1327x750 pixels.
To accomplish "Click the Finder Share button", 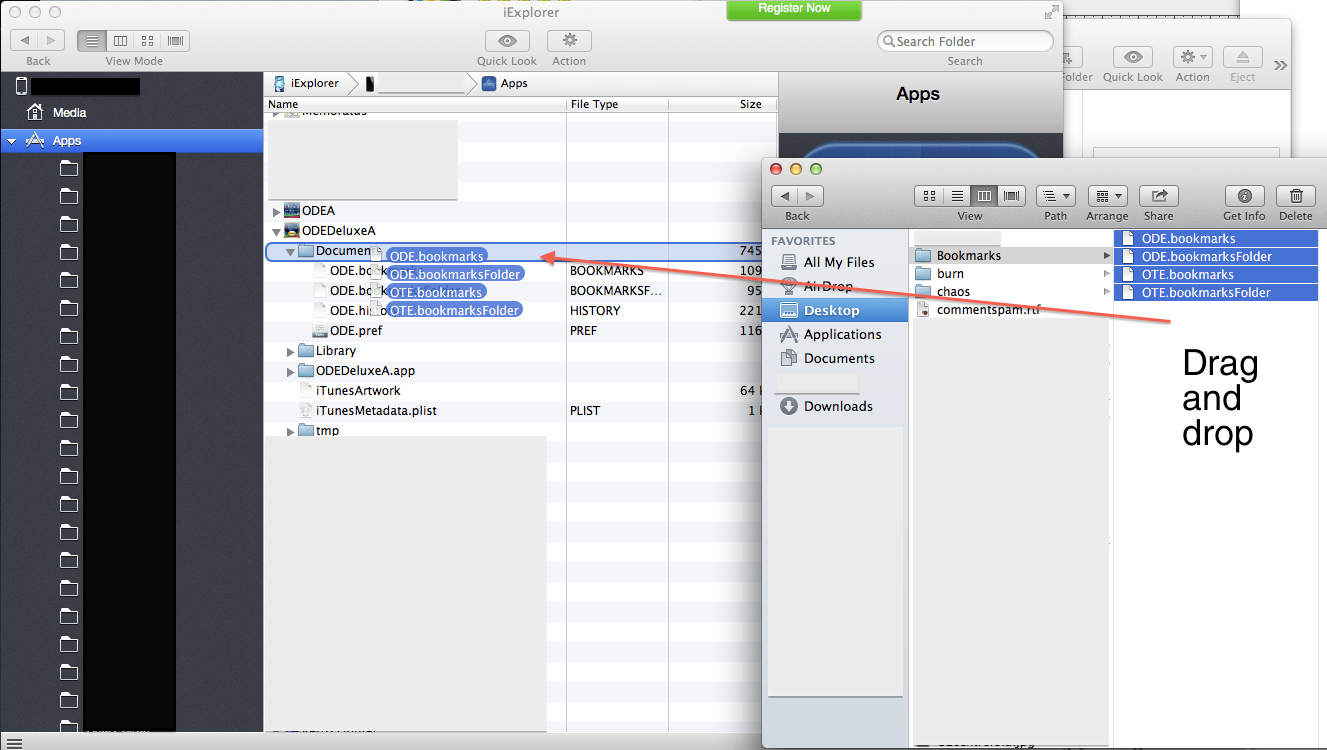I will (1159, 196).
